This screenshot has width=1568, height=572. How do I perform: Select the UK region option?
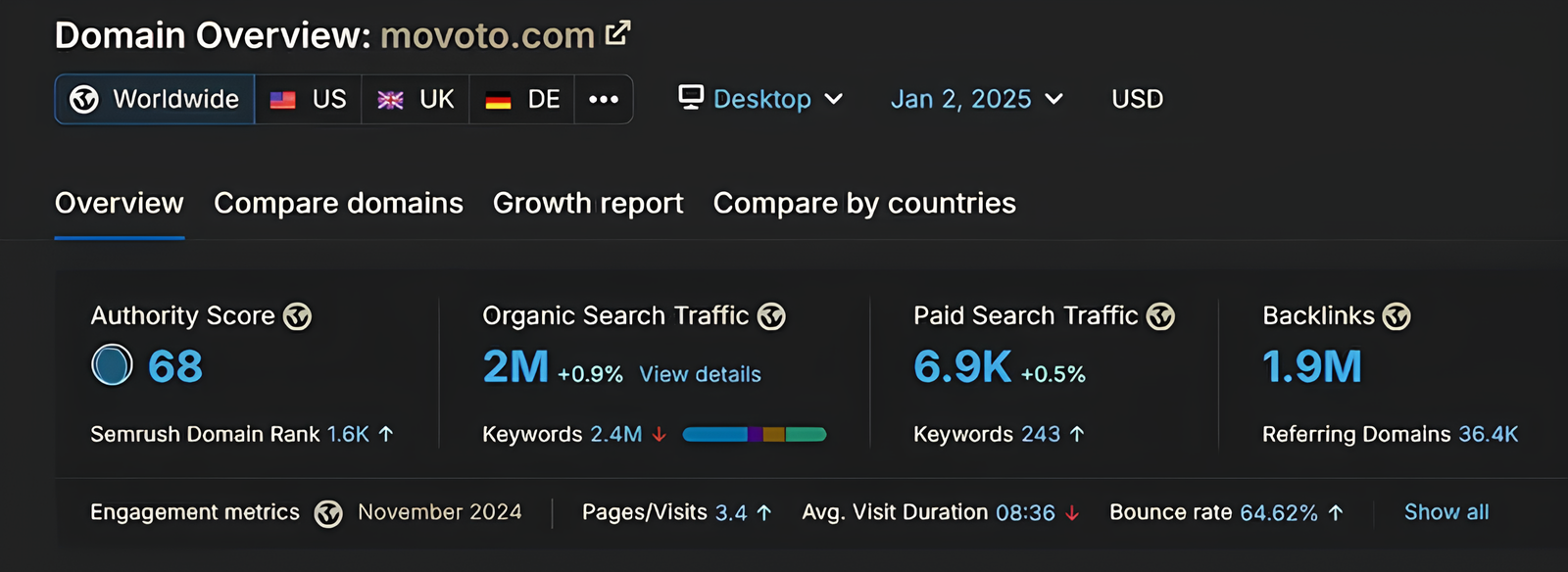click(416, 99)
